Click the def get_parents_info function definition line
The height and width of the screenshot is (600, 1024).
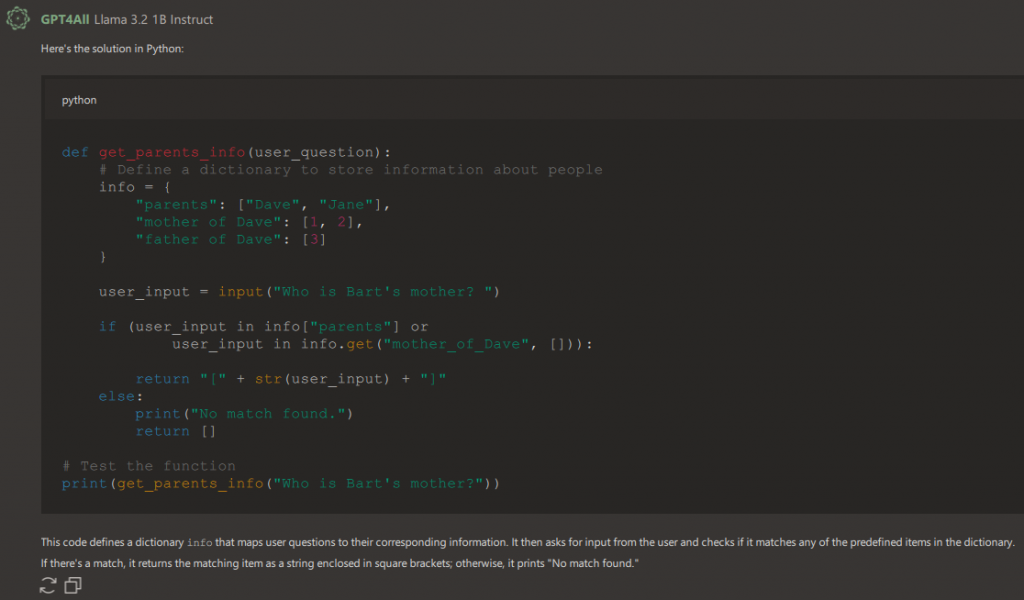click(226, 152)
